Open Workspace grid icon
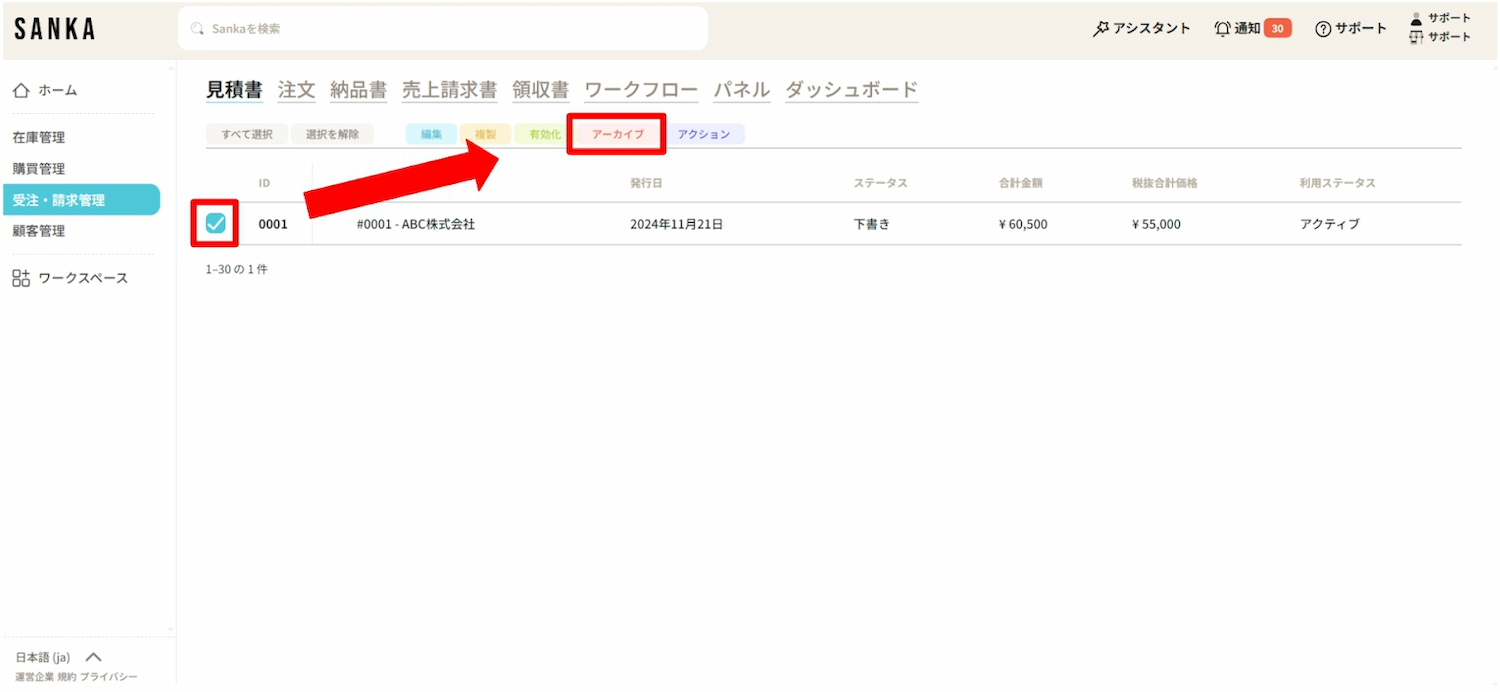1500x692 pixels. (x=21, y=278)
